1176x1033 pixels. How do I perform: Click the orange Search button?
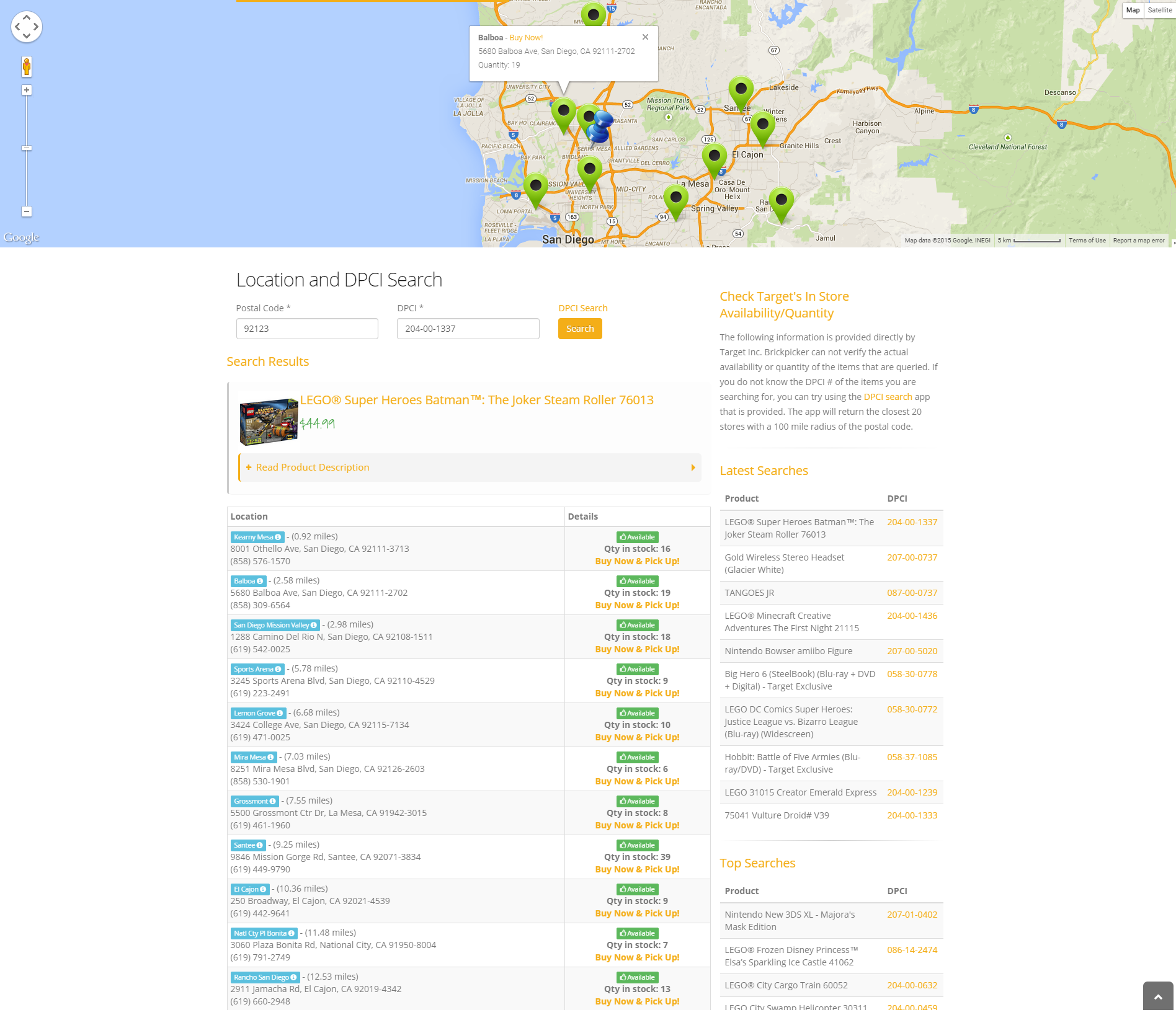[x=580, y=329]
